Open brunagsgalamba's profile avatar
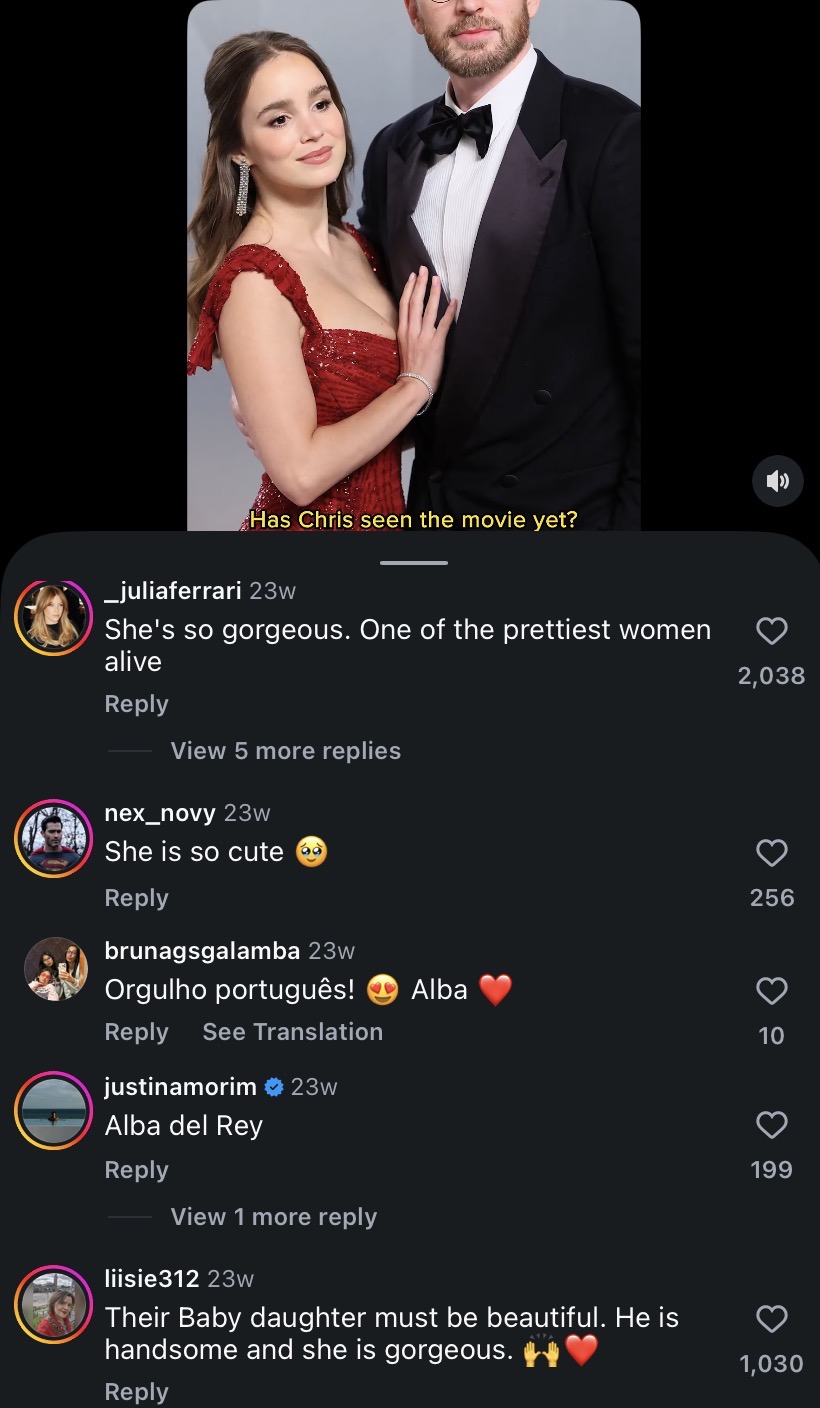Viewport: 820px width, 1408px height. 55,969
